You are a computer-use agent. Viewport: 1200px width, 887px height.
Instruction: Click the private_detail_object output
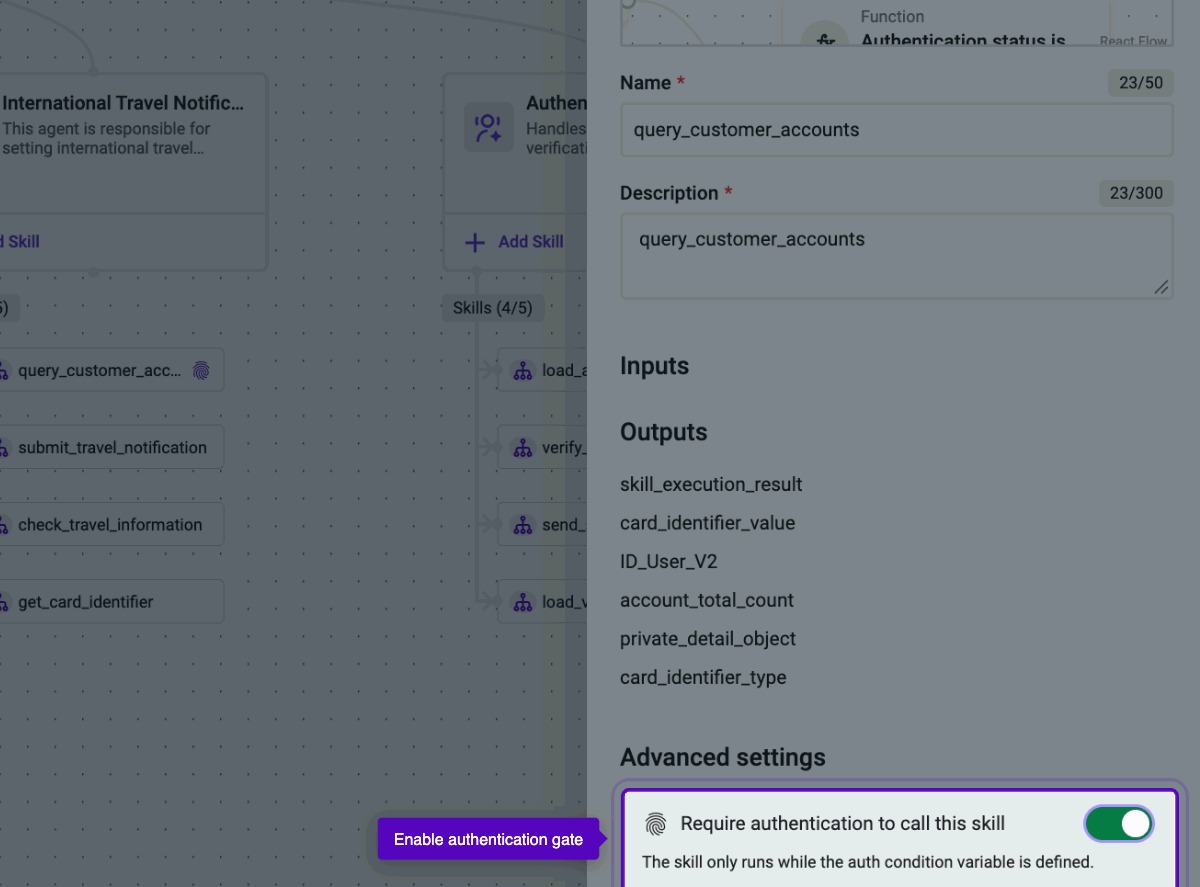click(x=708, y=638)
